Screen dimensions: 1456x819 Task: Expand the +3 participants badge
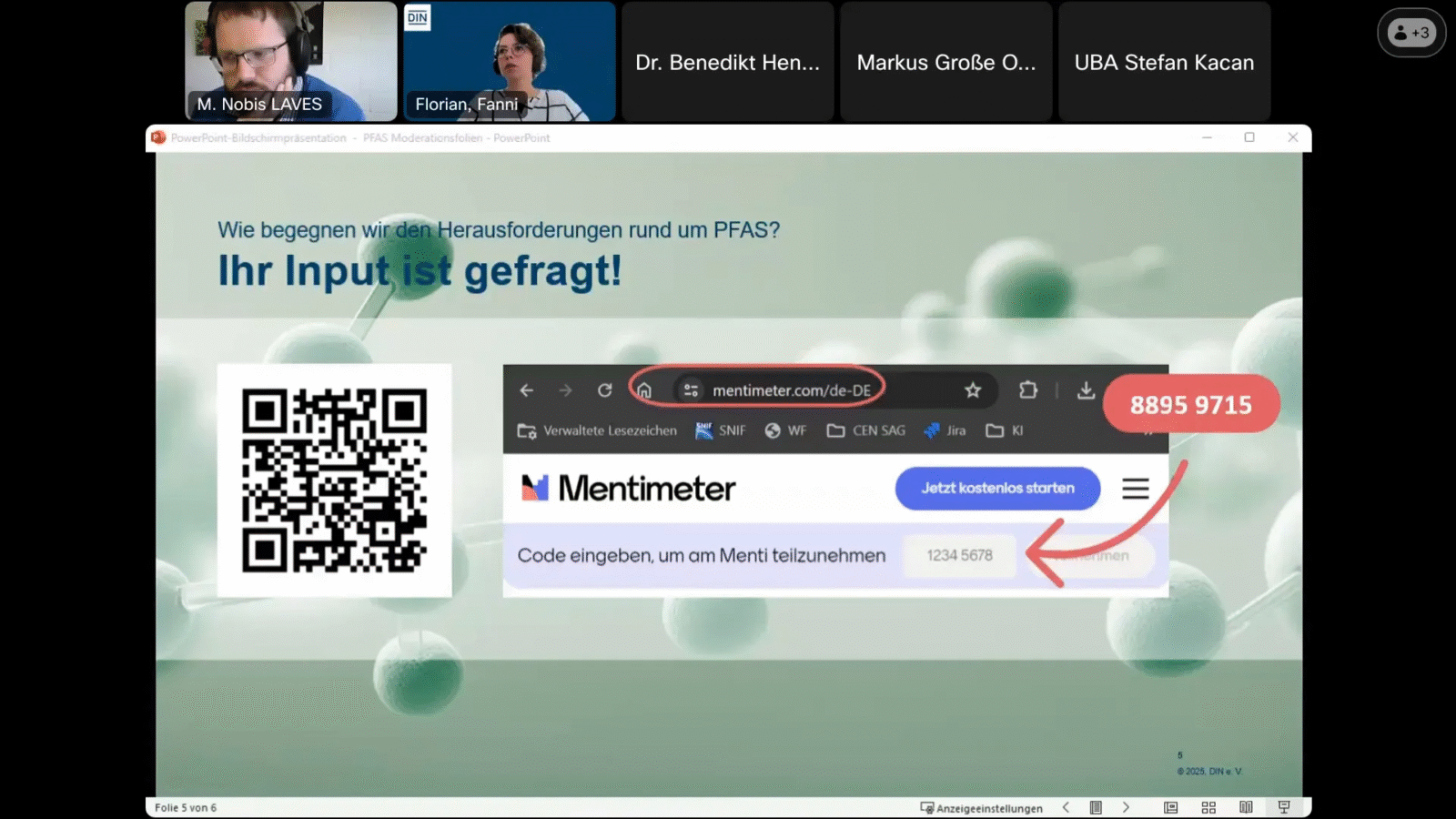click(x=1411, y=32)
